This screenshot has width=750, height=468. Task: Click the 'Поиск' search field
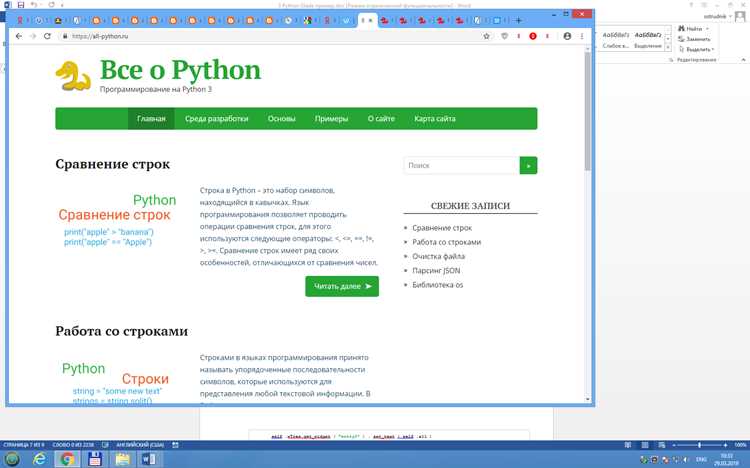tap(462, 166)
